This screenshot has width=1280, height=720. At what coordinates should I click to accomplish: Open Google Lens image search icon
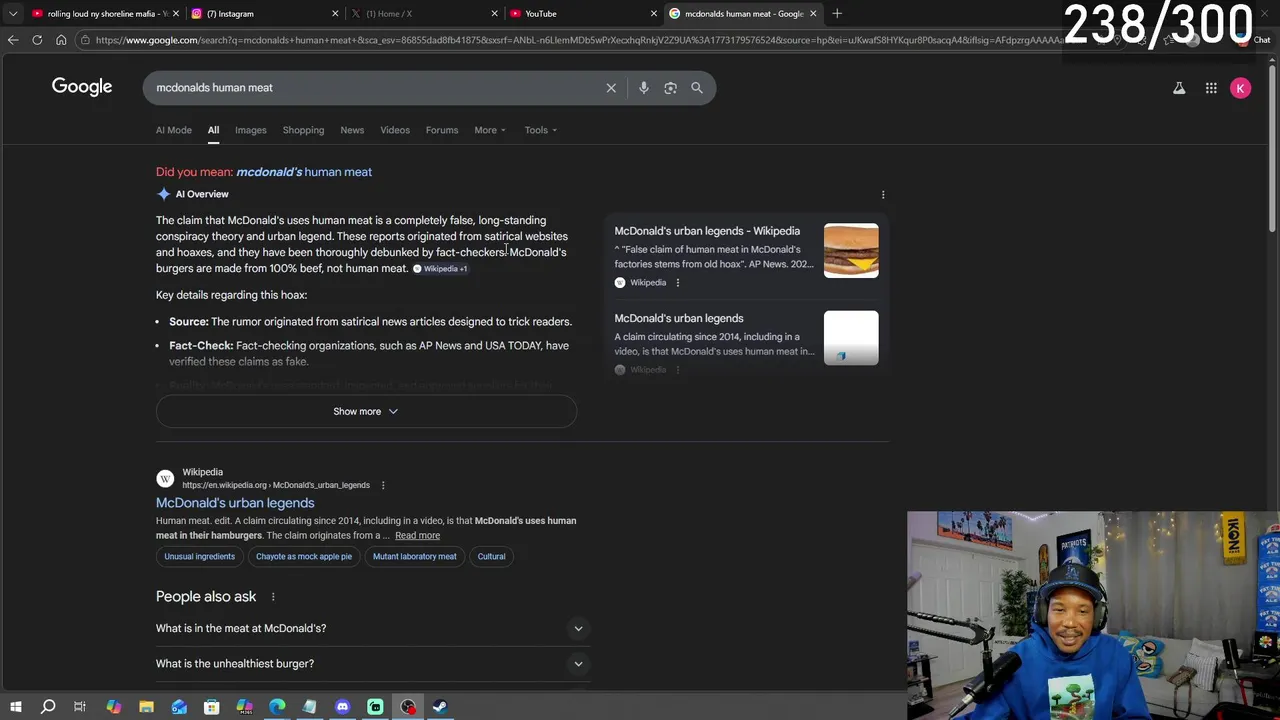point(670,88)
